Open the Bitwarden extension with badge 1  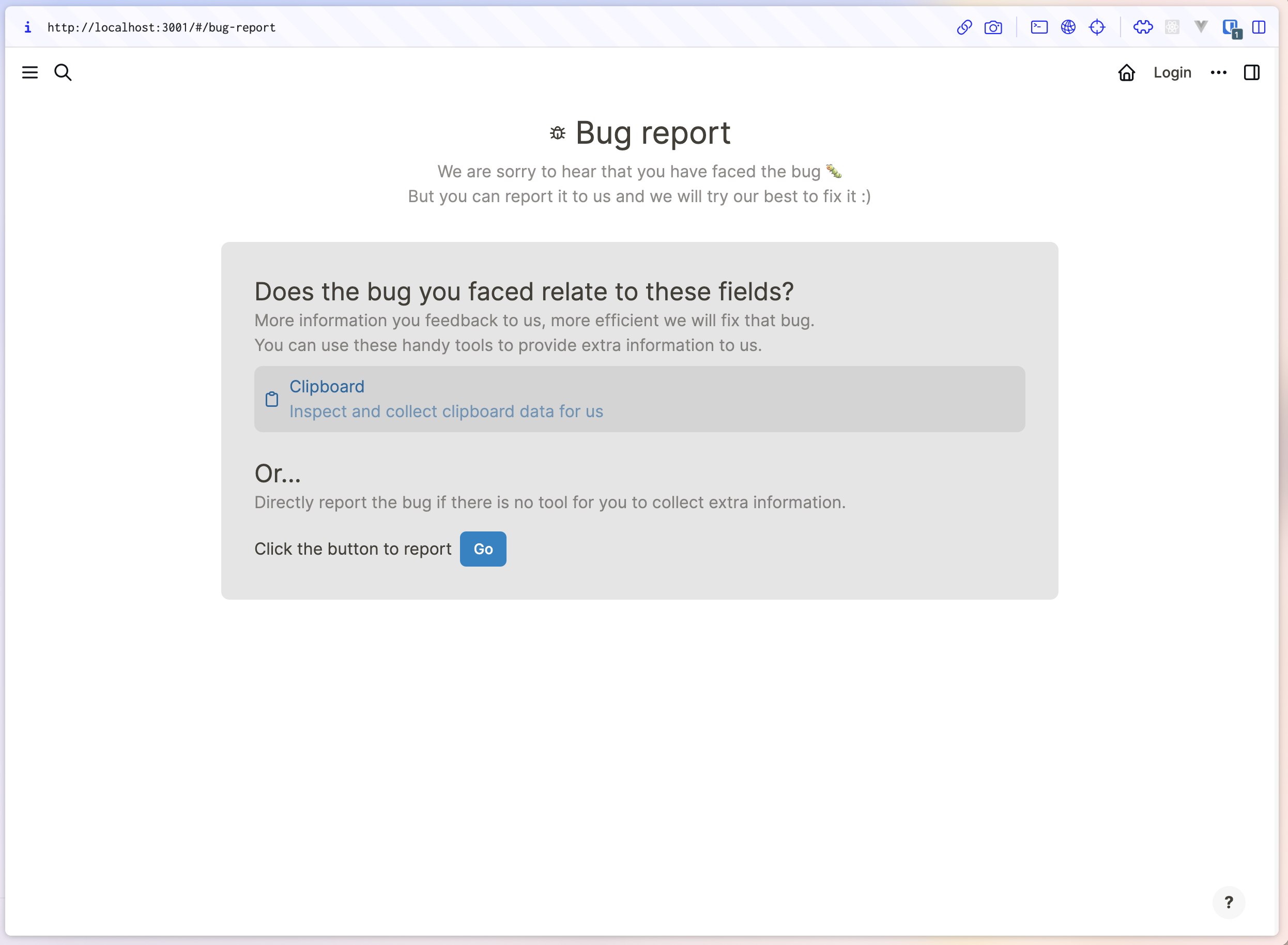[x=1230, y=27]
